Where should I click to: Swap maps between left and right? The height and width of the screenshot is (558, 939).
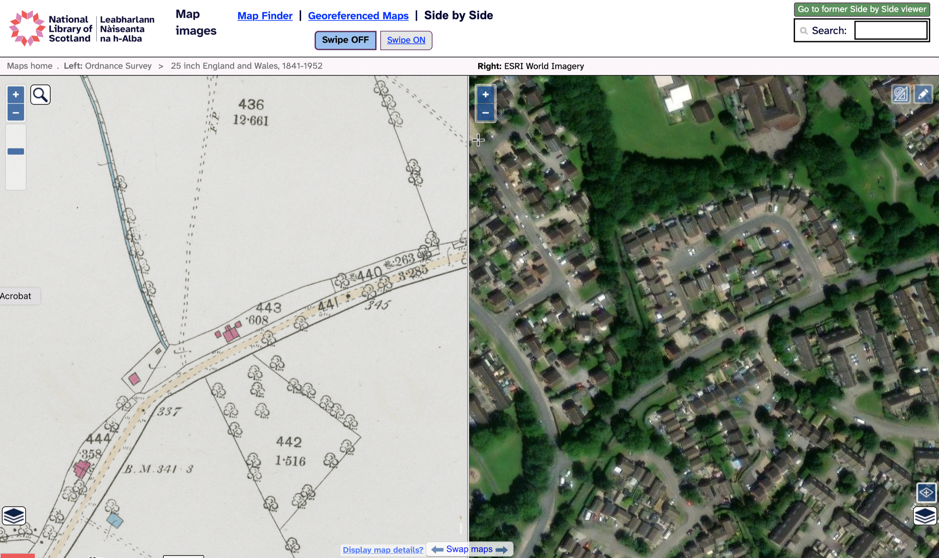click(470, 549)
